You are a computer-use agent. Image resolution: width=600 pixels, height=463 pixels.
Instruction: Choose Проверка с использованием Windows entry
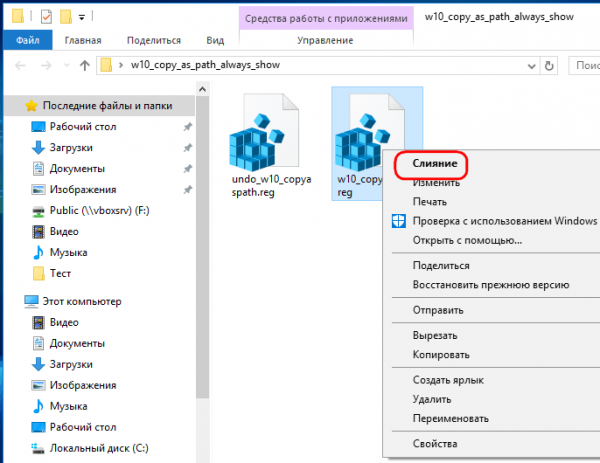(504, 221)
